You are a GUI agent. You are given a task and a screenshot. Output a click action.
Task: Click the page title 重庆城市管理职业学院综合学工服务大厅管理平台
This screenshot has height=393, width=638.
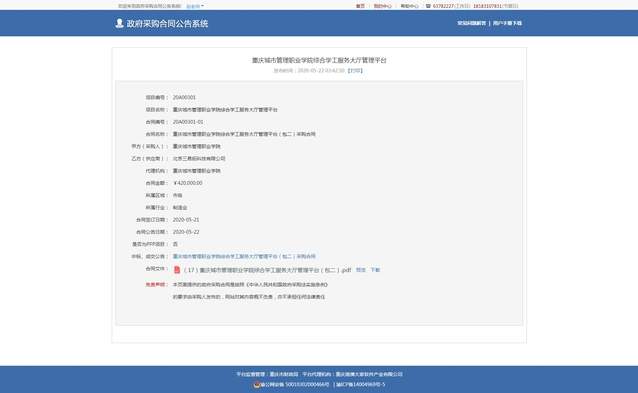[319, 60]
